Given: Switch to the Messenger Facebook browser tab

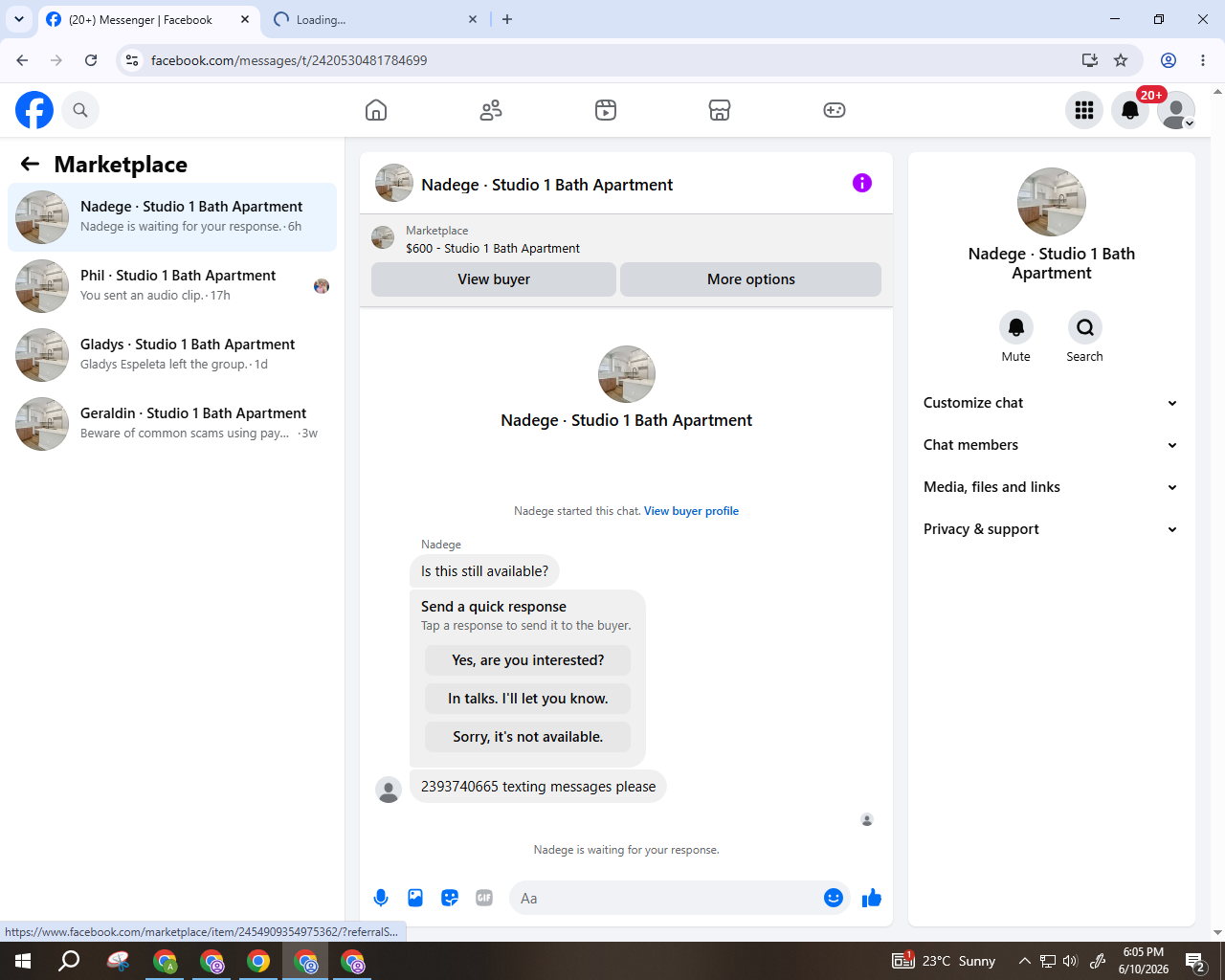Looking at the screenshot, I should (x=148, y=19).
